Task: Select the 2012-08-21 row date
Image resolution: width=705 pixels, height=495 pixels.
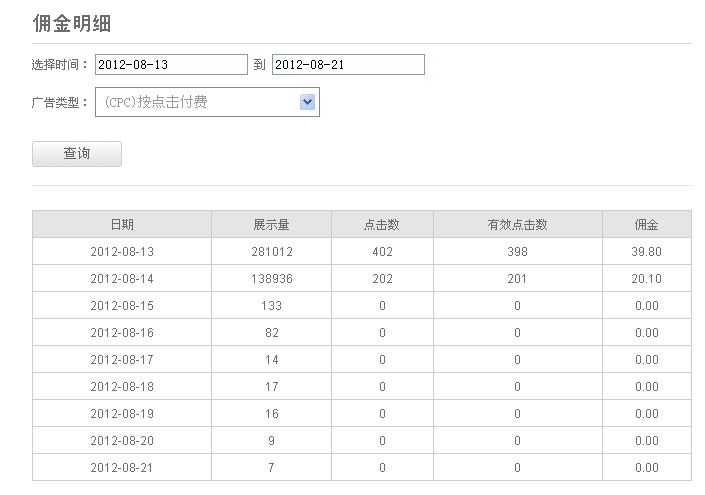Action: 122,468
